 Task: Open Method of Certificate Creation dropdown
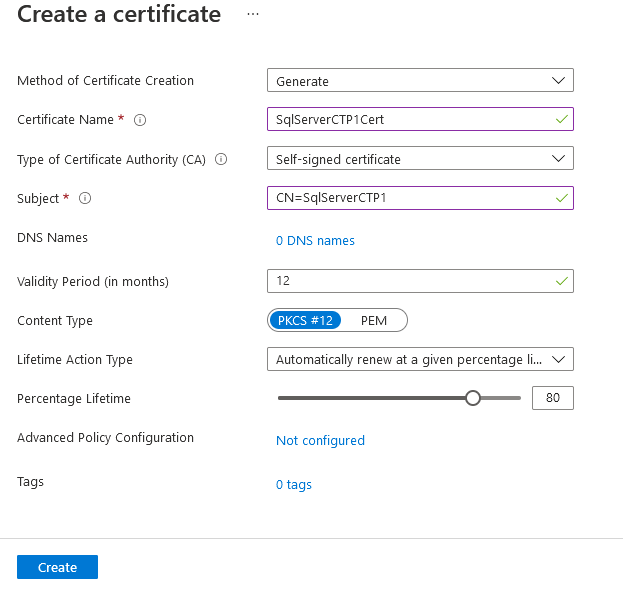(420, 81)
